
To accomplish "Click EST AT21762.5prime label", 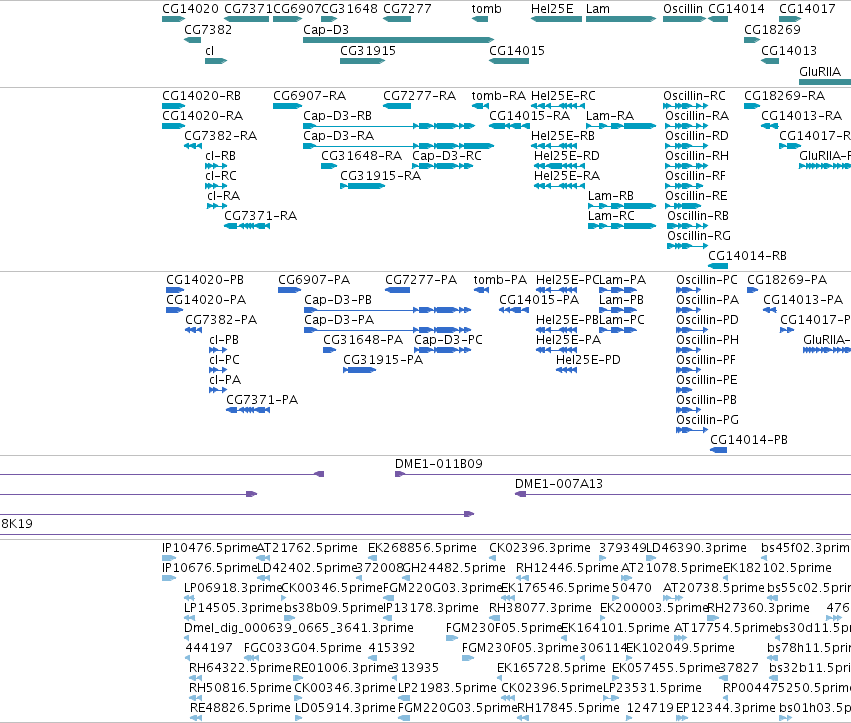I will 307,548.
